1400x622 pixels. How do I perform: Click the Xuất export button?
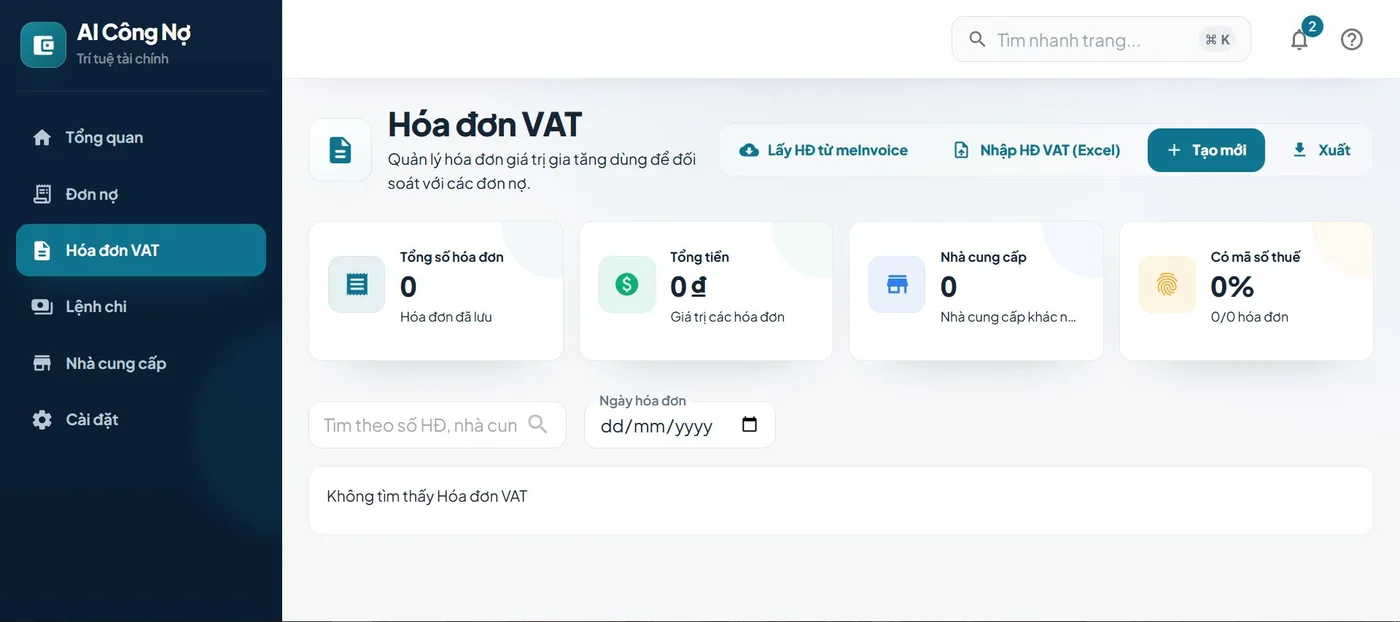1321,150
